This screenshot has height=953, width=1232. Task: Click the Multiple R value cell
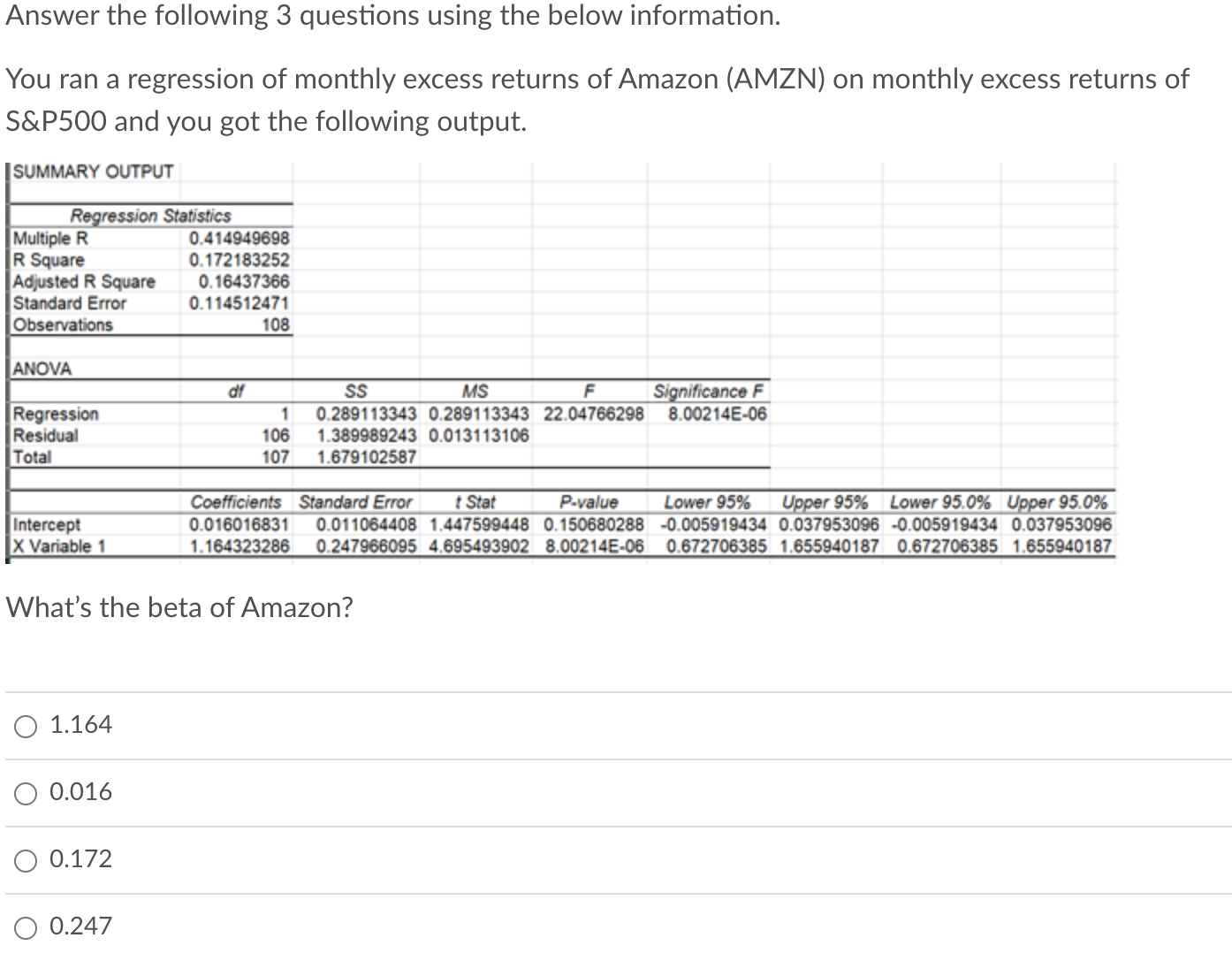[240, 237]
